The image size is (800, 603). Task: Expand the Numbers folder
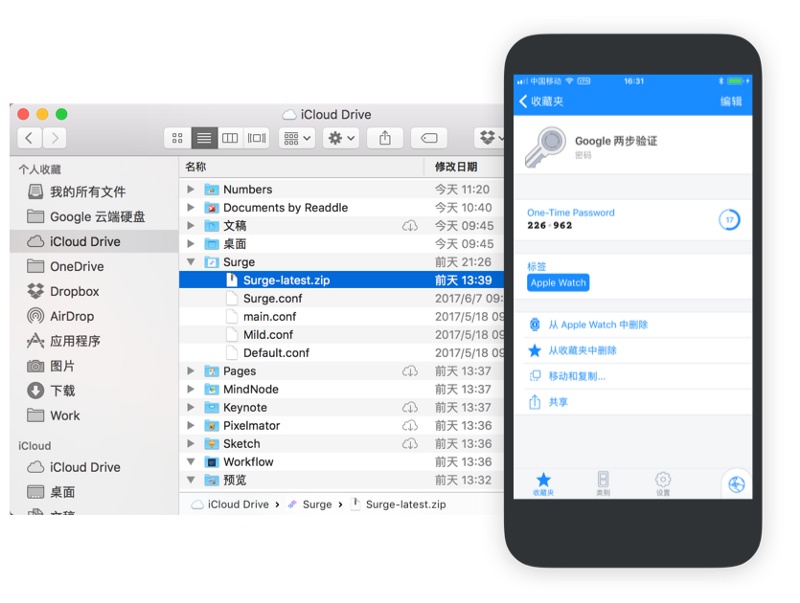(x=190, y=189)
